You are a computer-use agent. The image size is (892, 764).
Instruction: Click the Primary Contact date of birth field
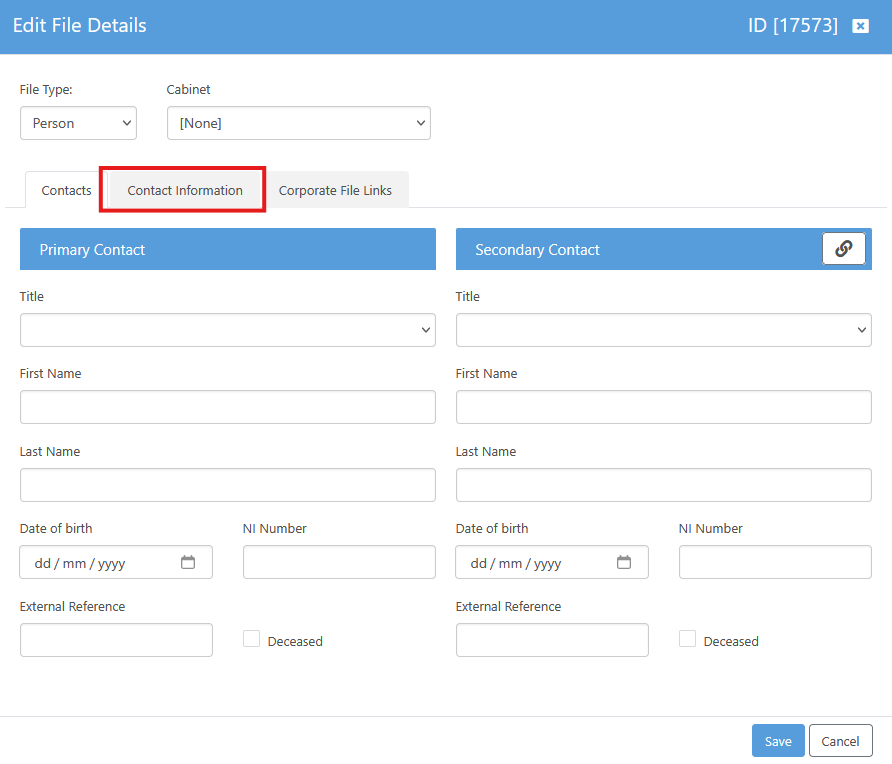pos(116,562)
